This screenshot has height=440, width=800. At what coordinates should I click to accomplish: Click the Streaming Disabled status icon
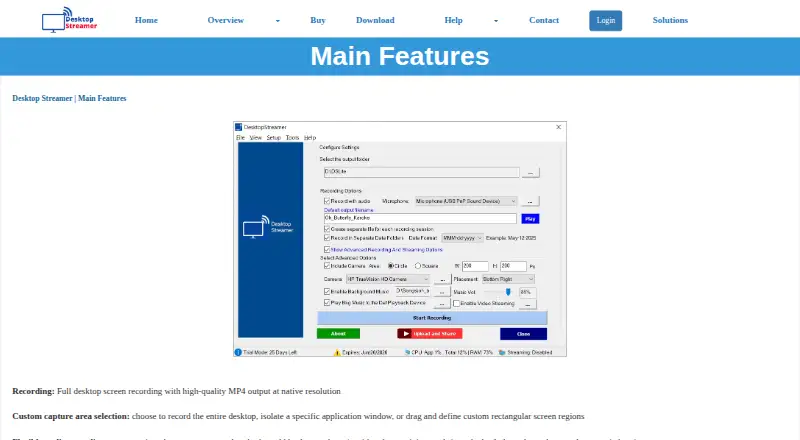(x=502, y=352)
